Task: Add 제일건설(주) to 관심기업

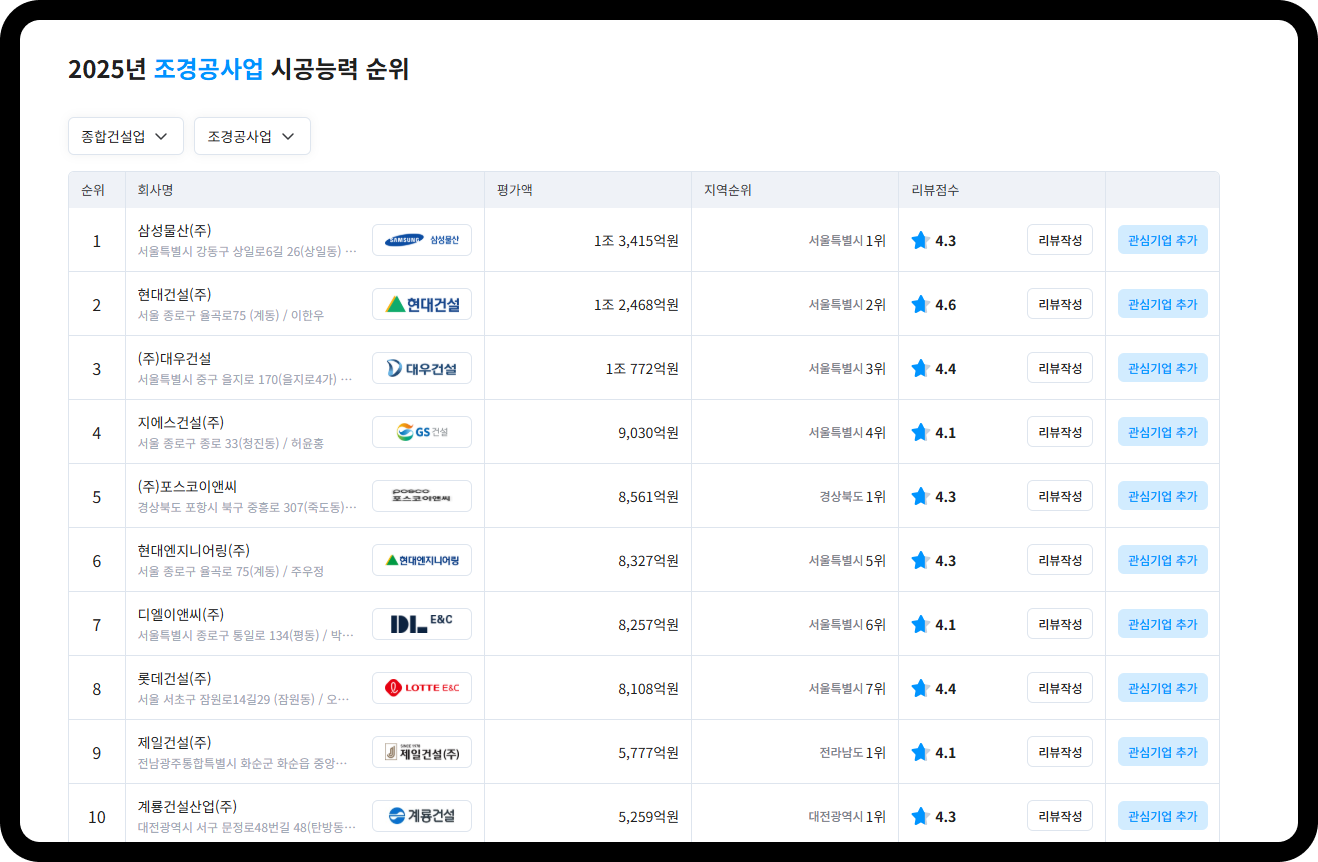Action: tap(1163, 752)
